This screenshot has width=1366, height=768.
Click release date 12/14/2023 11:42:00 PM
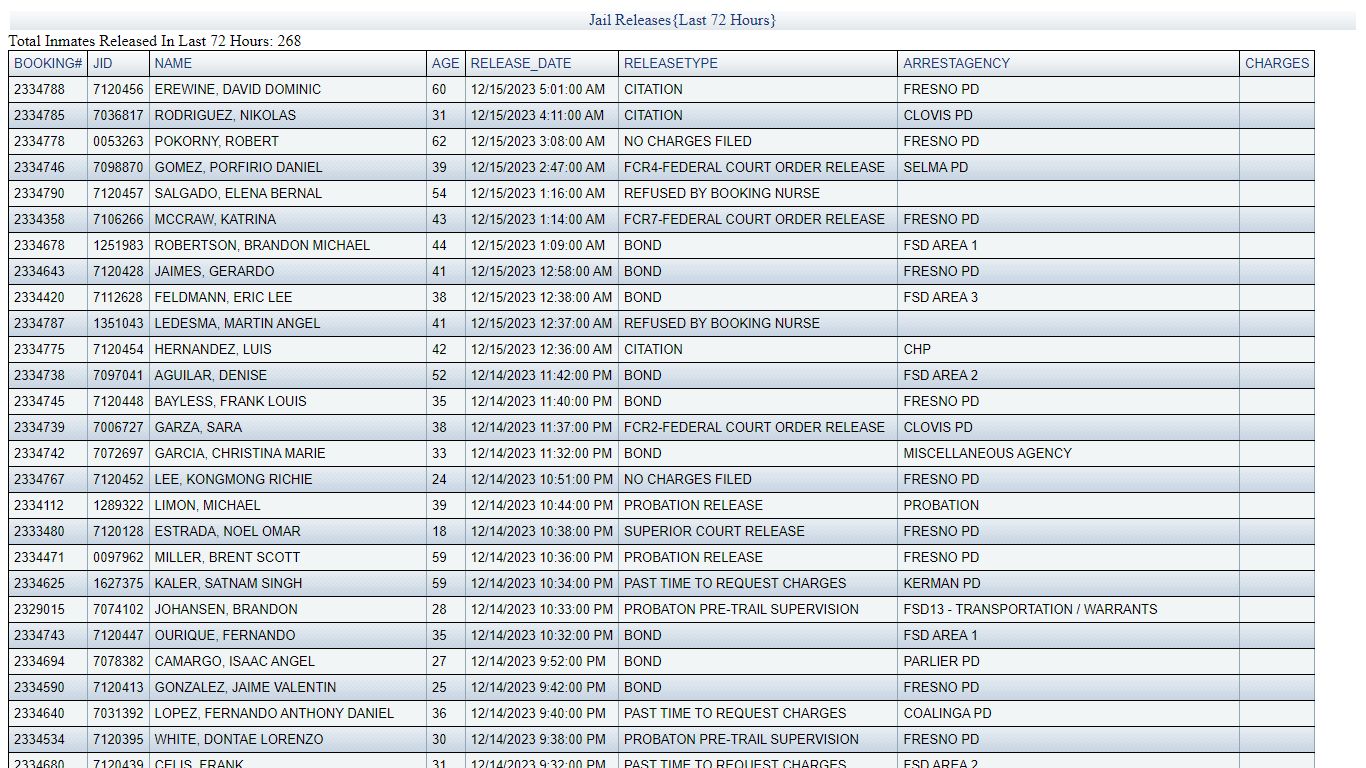[542, 375]
